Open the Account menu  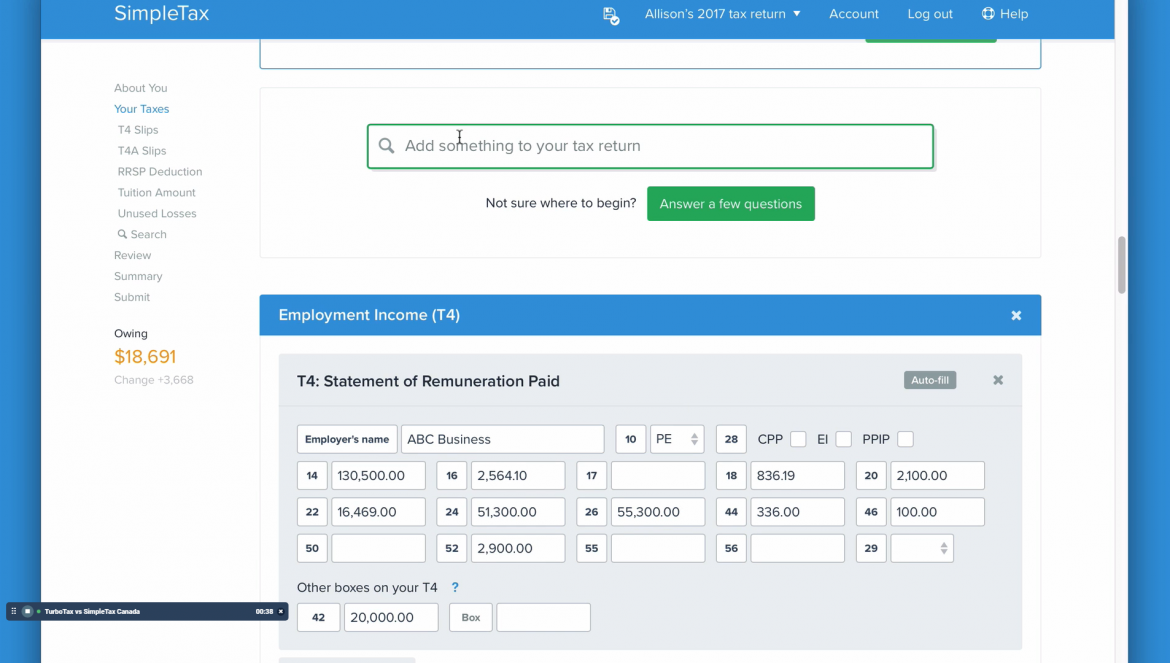pos(853,14)
